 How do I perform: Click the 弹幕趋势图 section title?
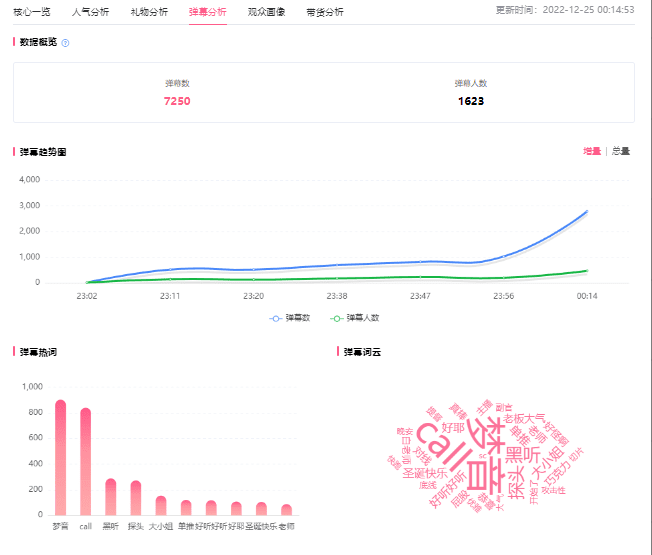pyautogui.click(x=43, y=152)
